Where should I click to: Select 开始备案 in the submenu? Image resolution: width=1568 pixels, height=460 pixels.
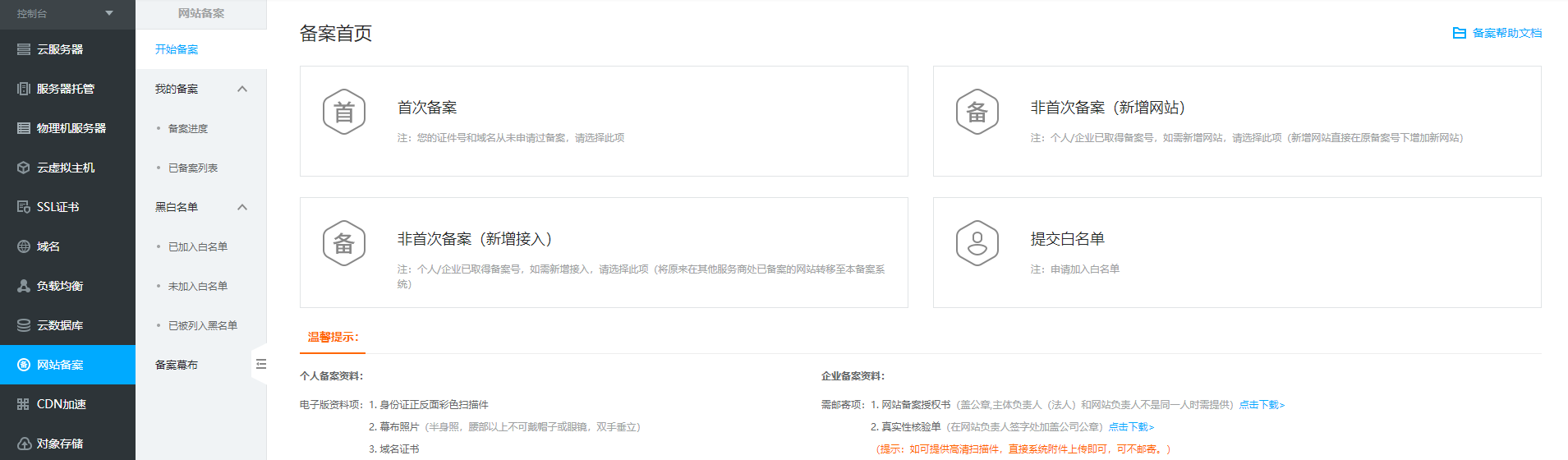pos(177,49)
